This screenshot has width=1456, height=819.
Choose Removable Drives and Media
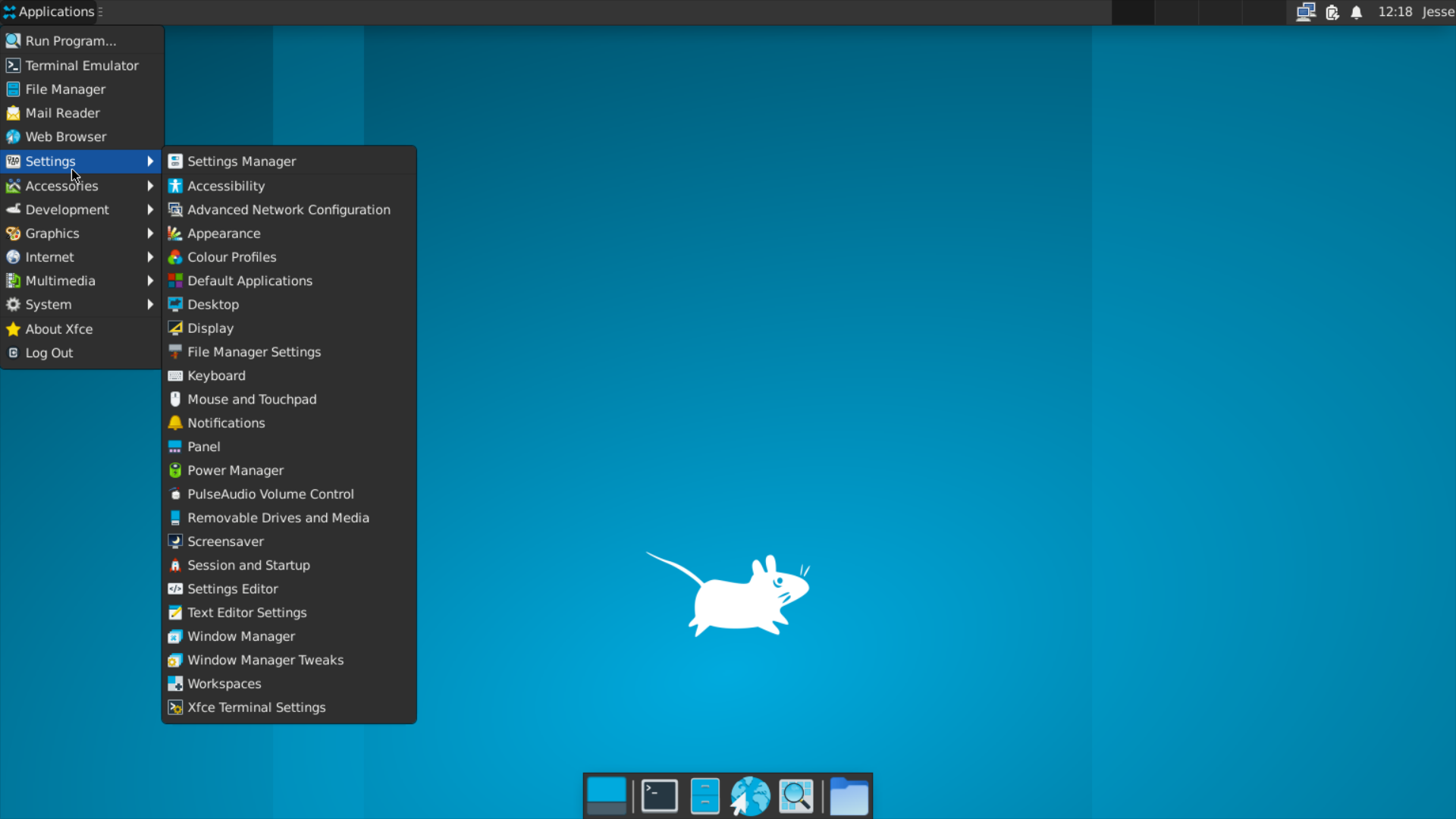[x=289, y=518]
